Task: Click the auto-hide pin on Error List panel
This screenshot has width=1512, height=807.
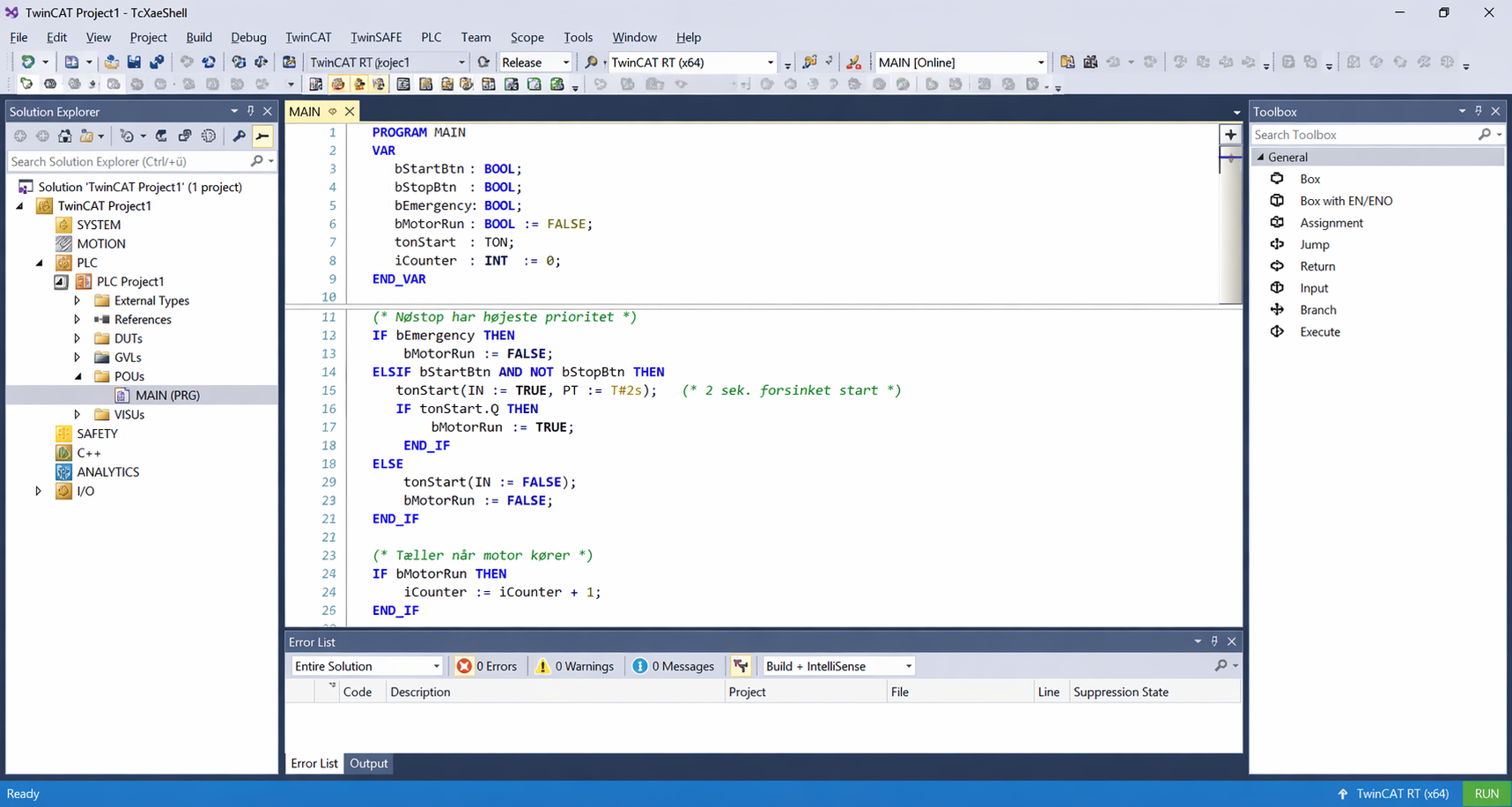Action: (x=1214, y=641)
